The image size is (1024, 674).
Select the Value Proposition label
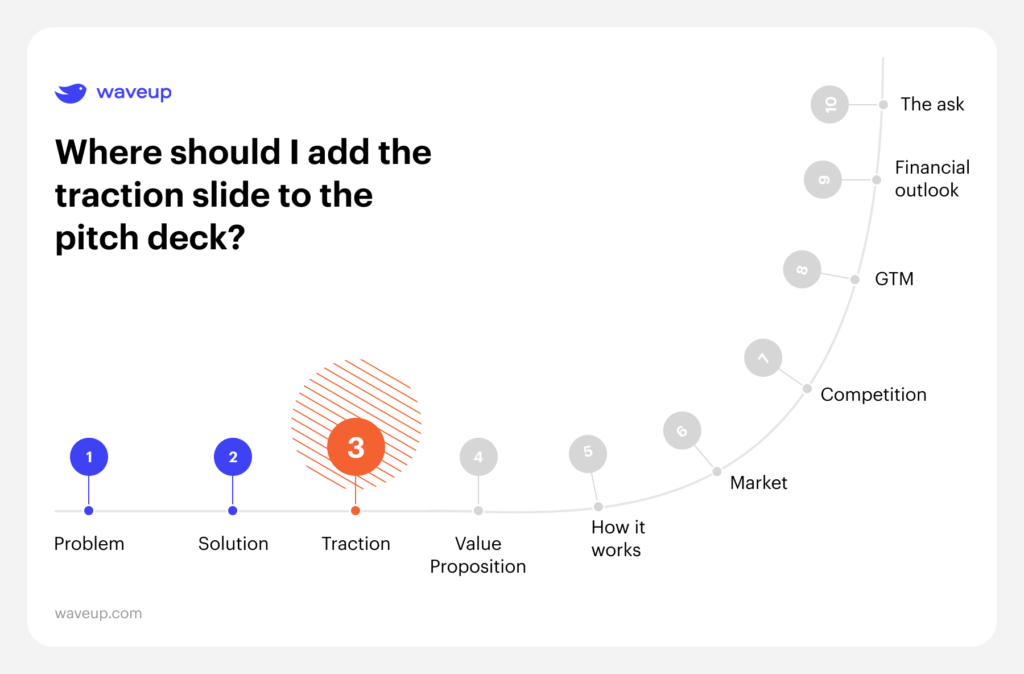478,555
